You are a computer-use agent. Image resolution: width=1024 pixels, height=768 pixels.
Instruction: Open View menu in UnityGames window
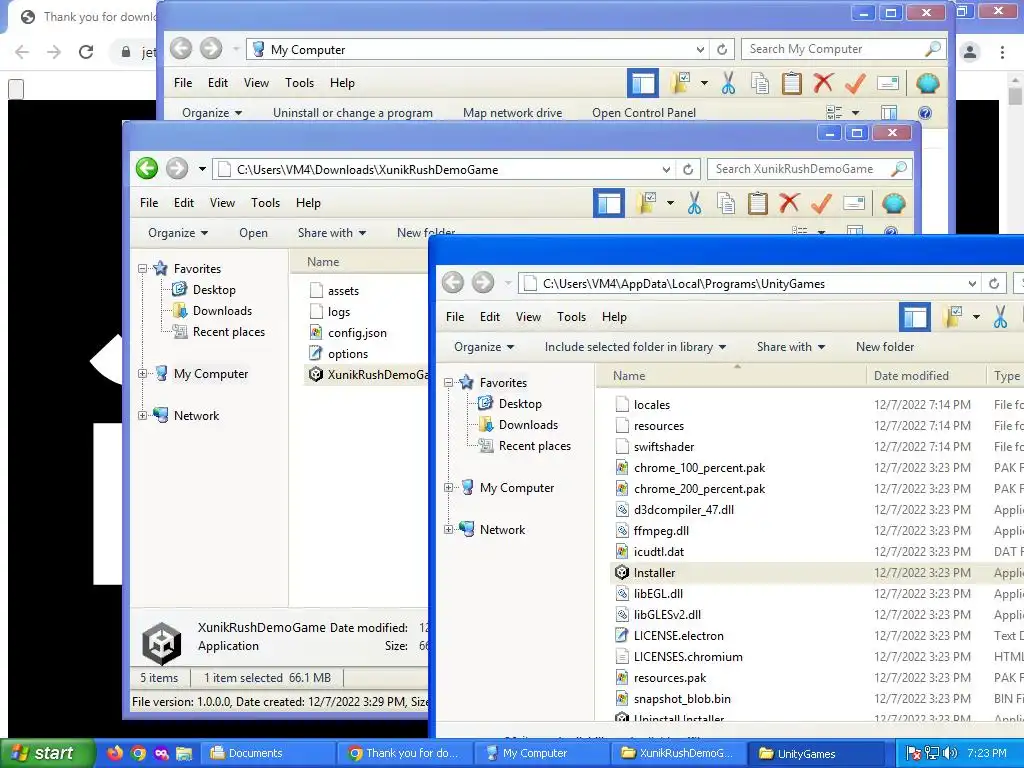coord(528,317)
